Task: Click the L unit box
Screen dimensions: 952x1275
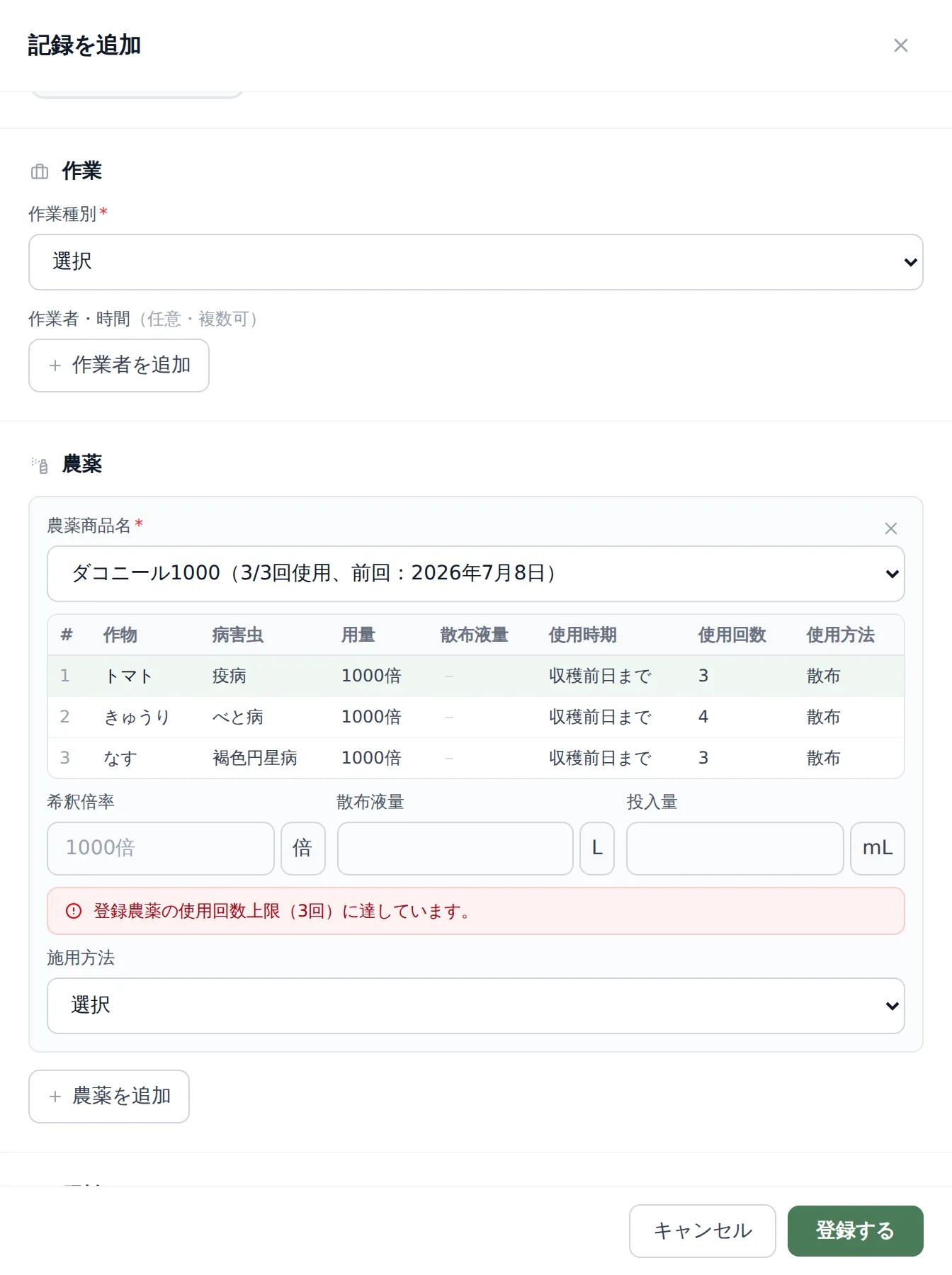Action: tap(597, 849)
